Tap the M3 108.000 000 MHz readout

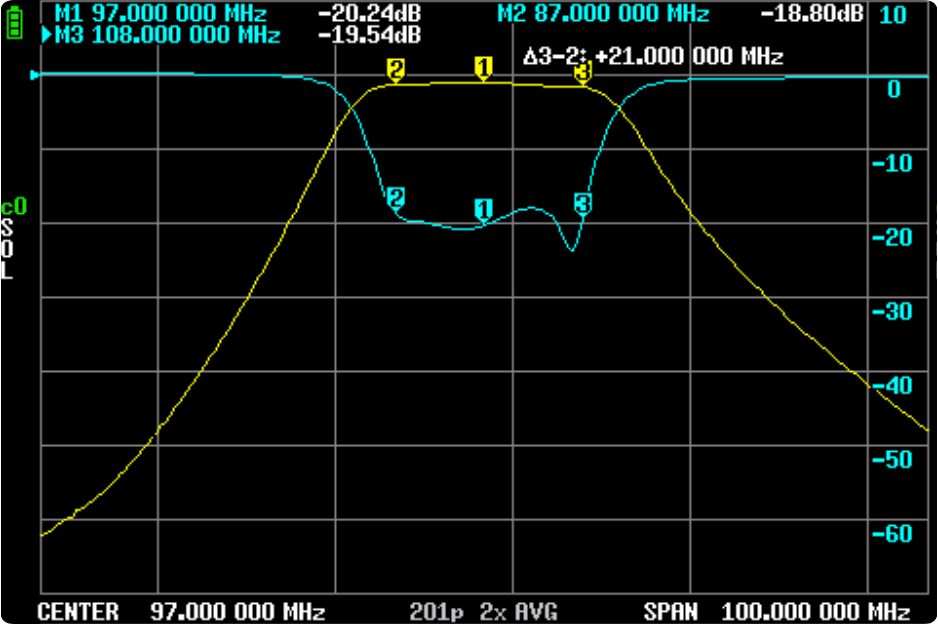click(168, 35)
